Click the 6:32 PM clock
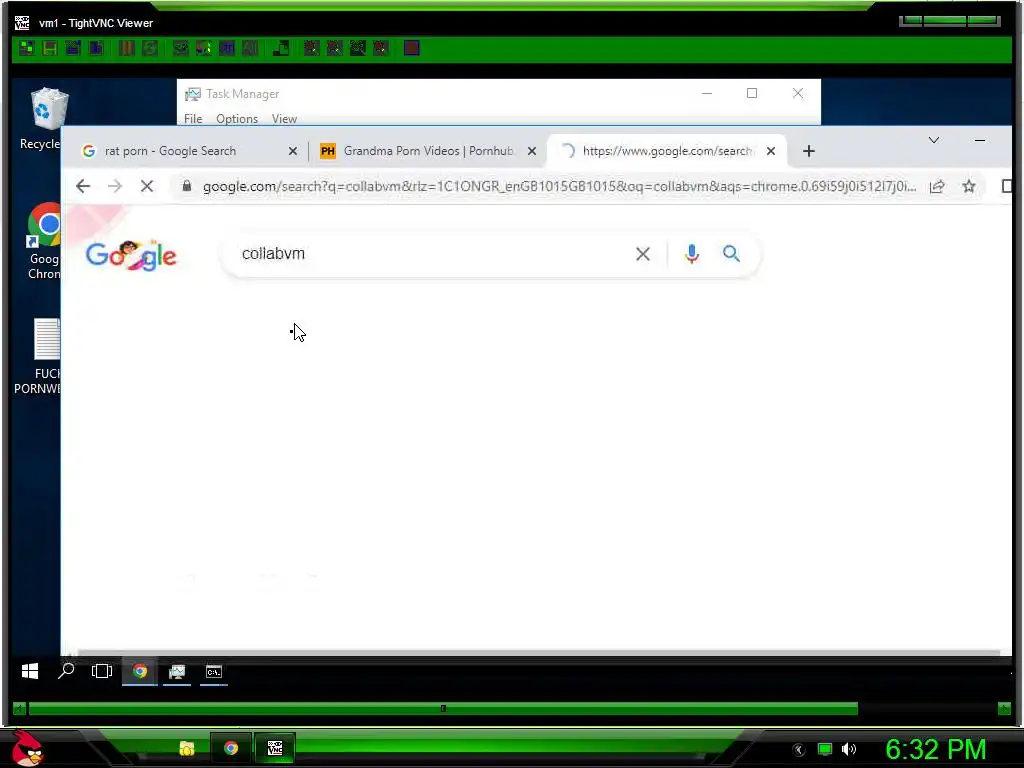The image size is (1024, 768). [x=935, y=749]
